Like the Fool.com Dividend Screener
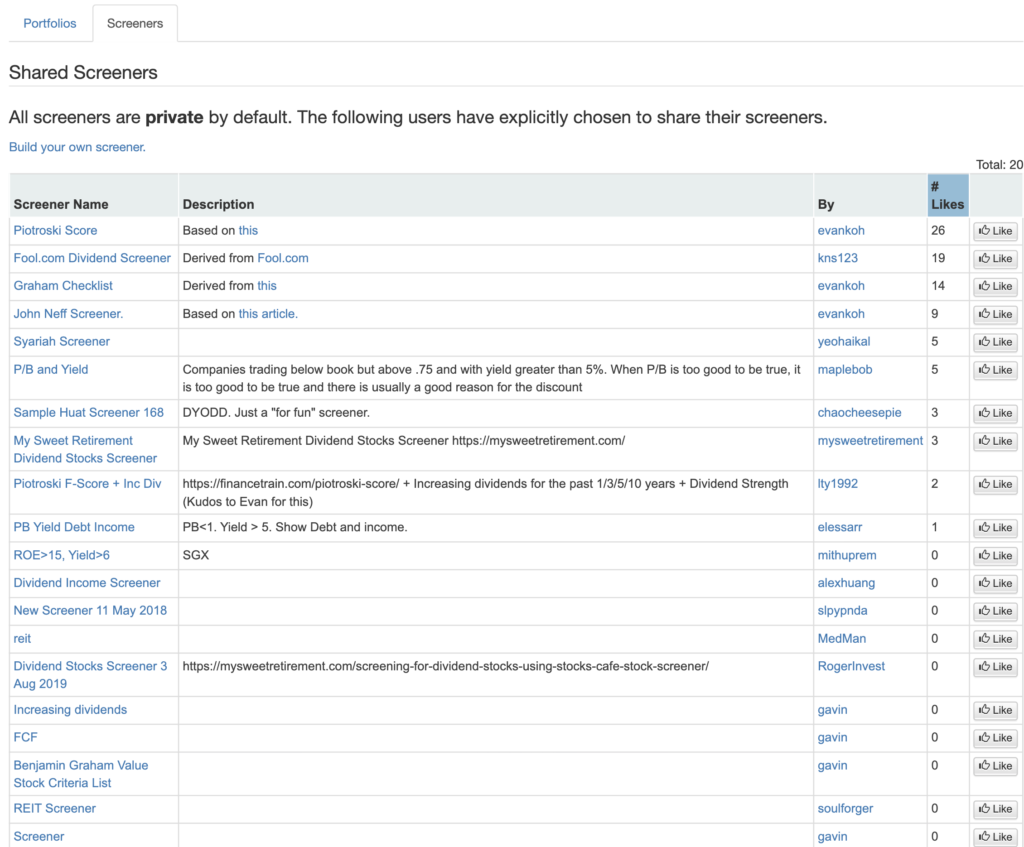This screenshot has width=1024, height=847. (x=995, y=259)
